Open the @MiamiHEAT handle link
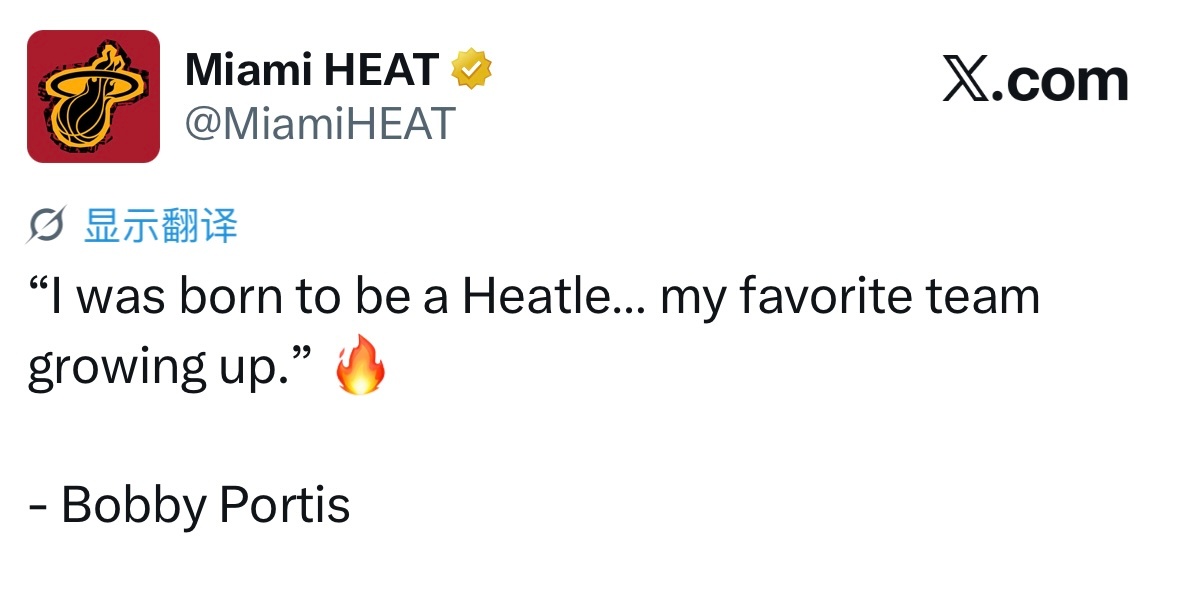Viewport: 1179px width, 599px height. 320,123
